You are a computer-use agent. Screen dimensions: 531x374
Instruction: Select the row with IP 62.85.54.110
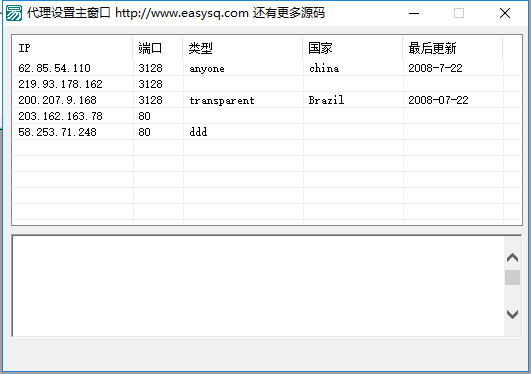tap(267, 68)
